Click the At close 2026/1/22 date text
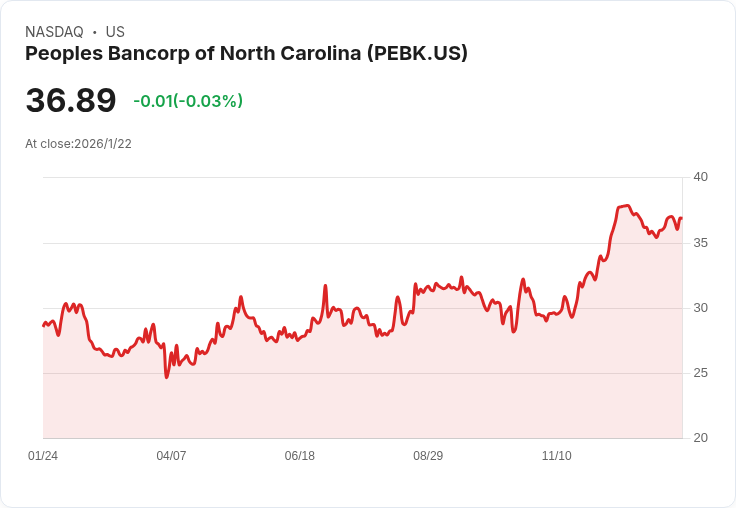 (x=78, y=144)
